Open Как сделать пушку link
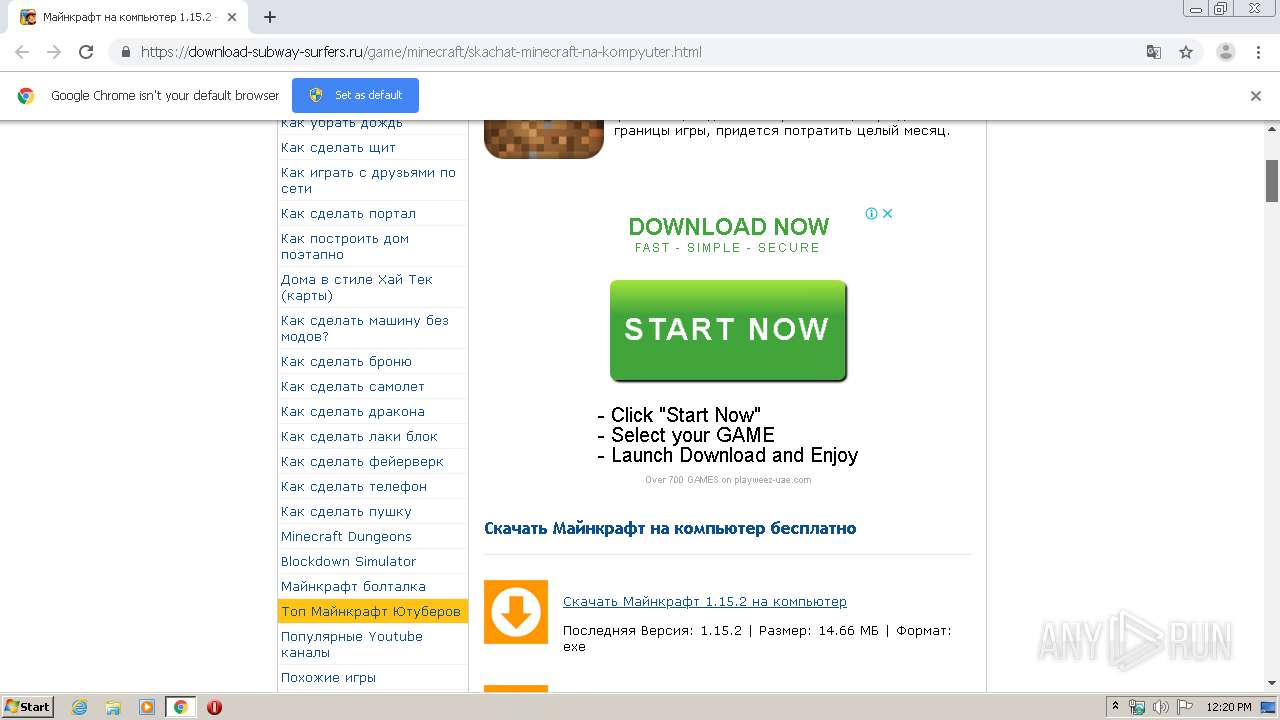 point(346,511)
